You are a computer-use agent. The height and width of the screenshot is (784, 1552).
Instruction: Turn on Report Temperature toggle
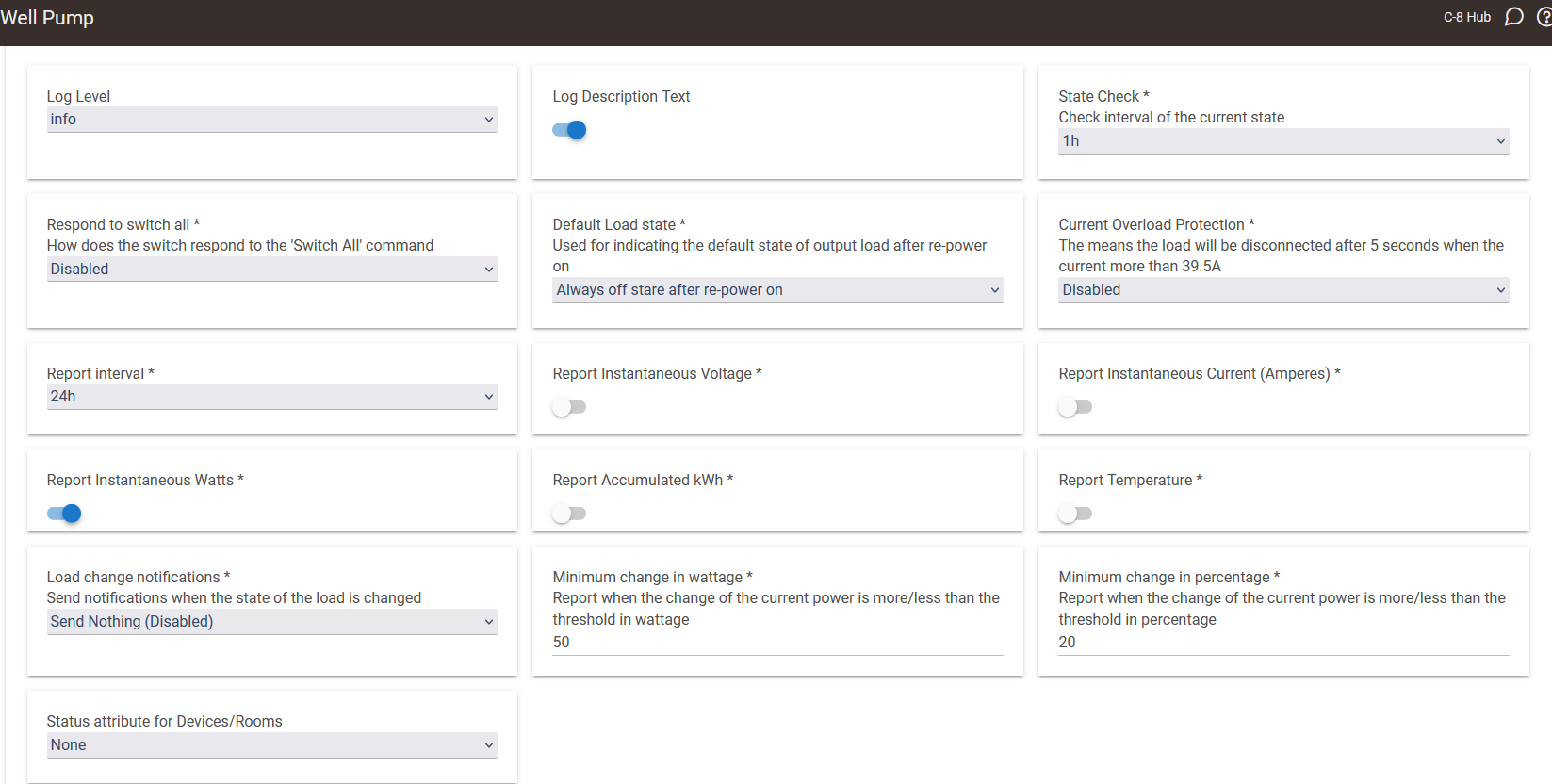1074,514
